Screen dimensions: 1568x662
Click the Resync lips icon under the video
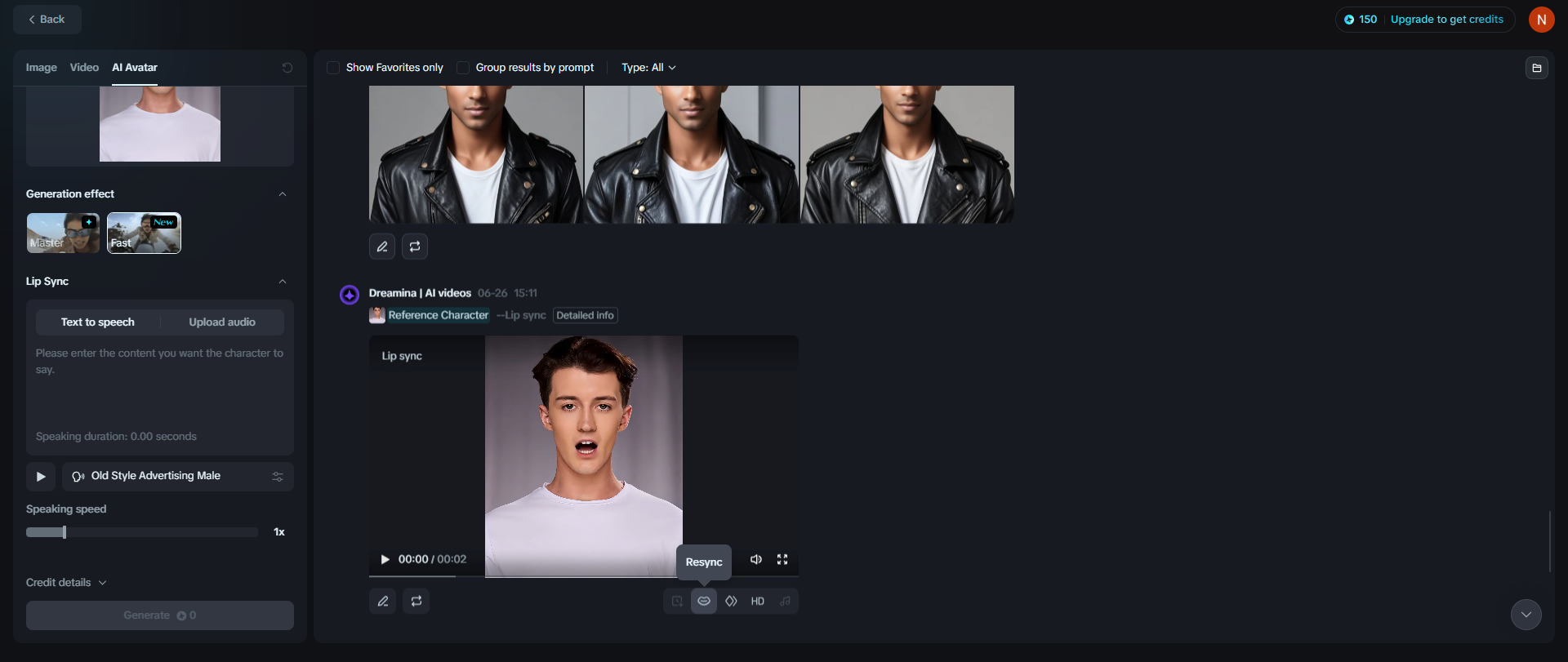pos(703,601)
